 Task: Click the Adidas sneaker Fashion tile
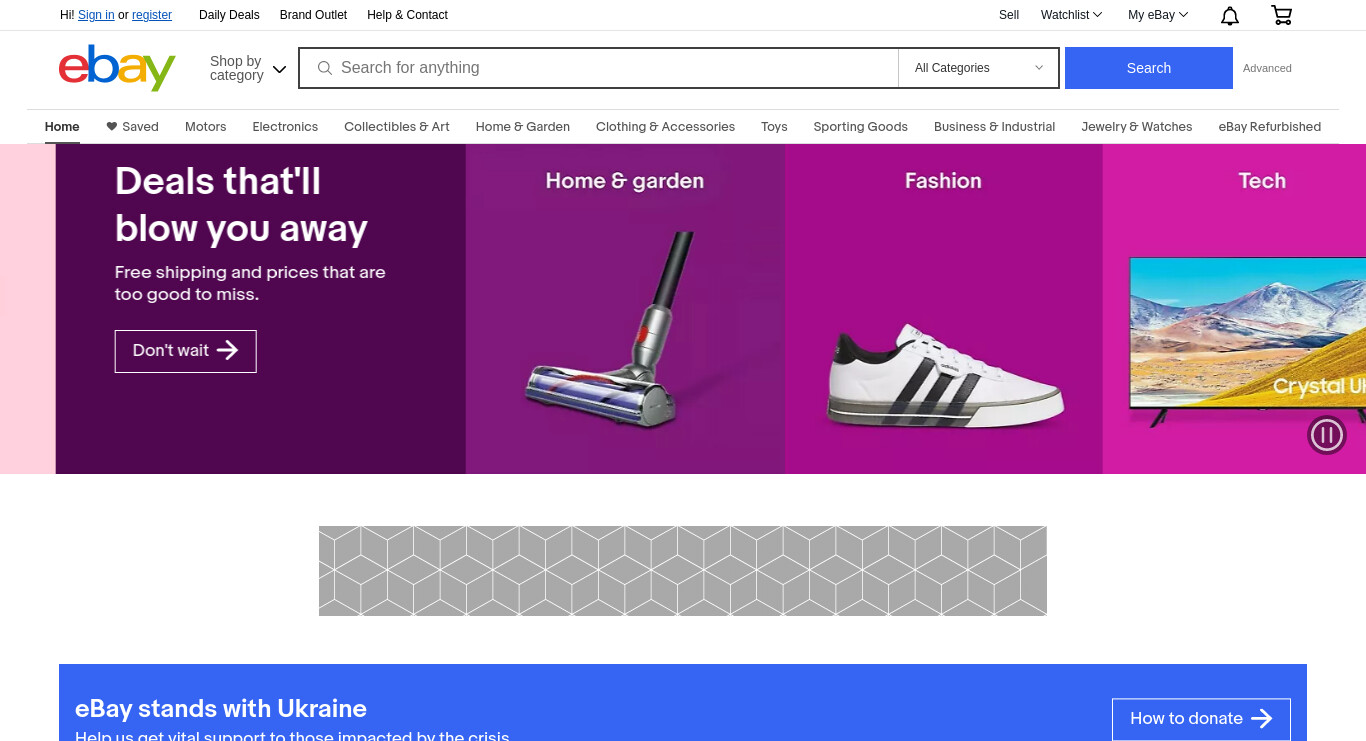pyautogui.click(x=944, y=309)
